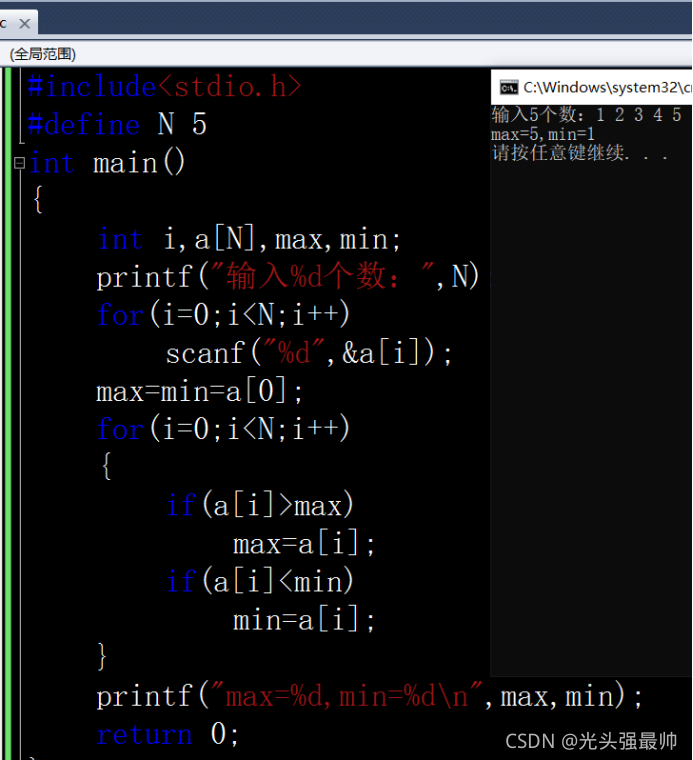This screenshot has width=693, height=760.
Task: Click console text 请按任意键继续
Action: tap(580, 153)
